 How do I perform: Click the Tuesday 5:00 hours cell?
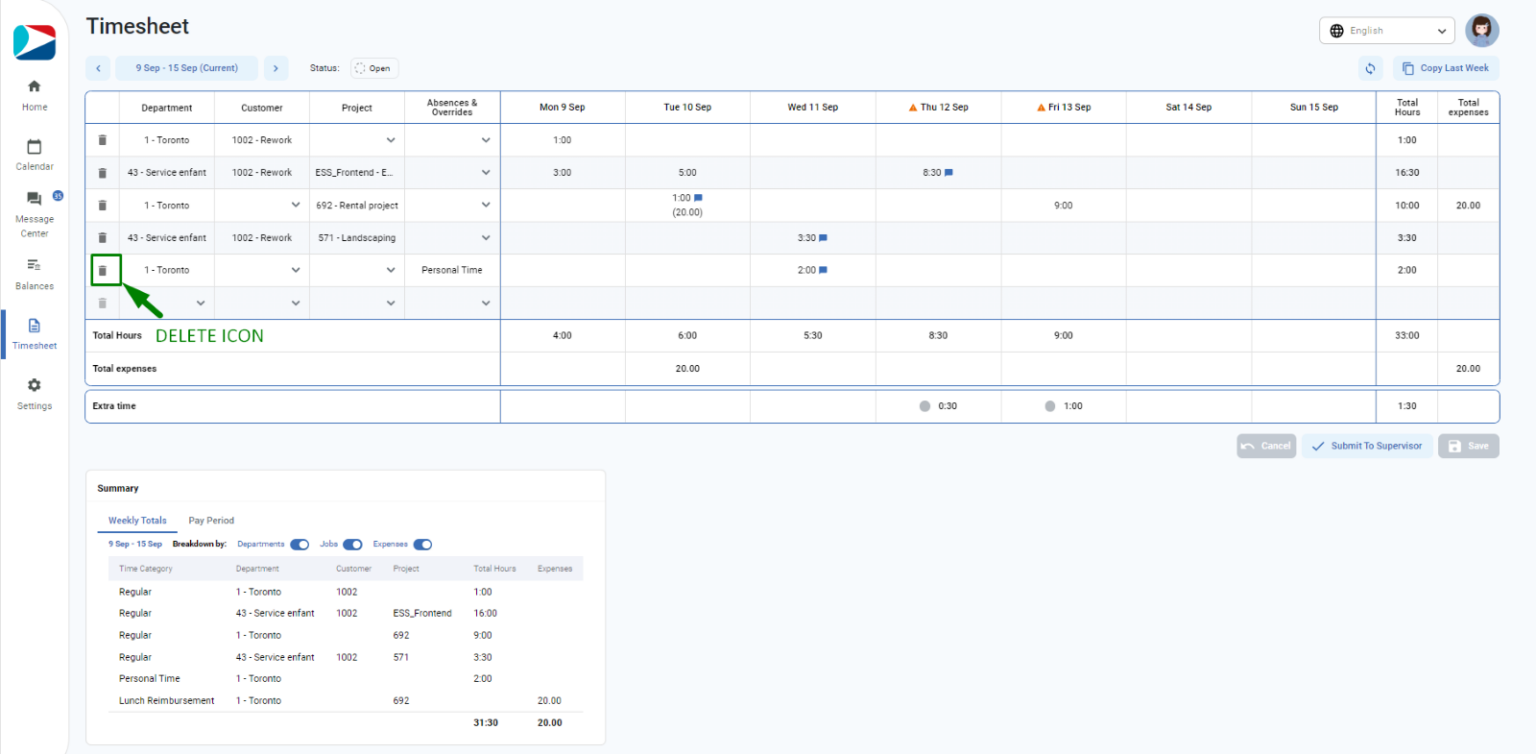[x=688, y=172]
